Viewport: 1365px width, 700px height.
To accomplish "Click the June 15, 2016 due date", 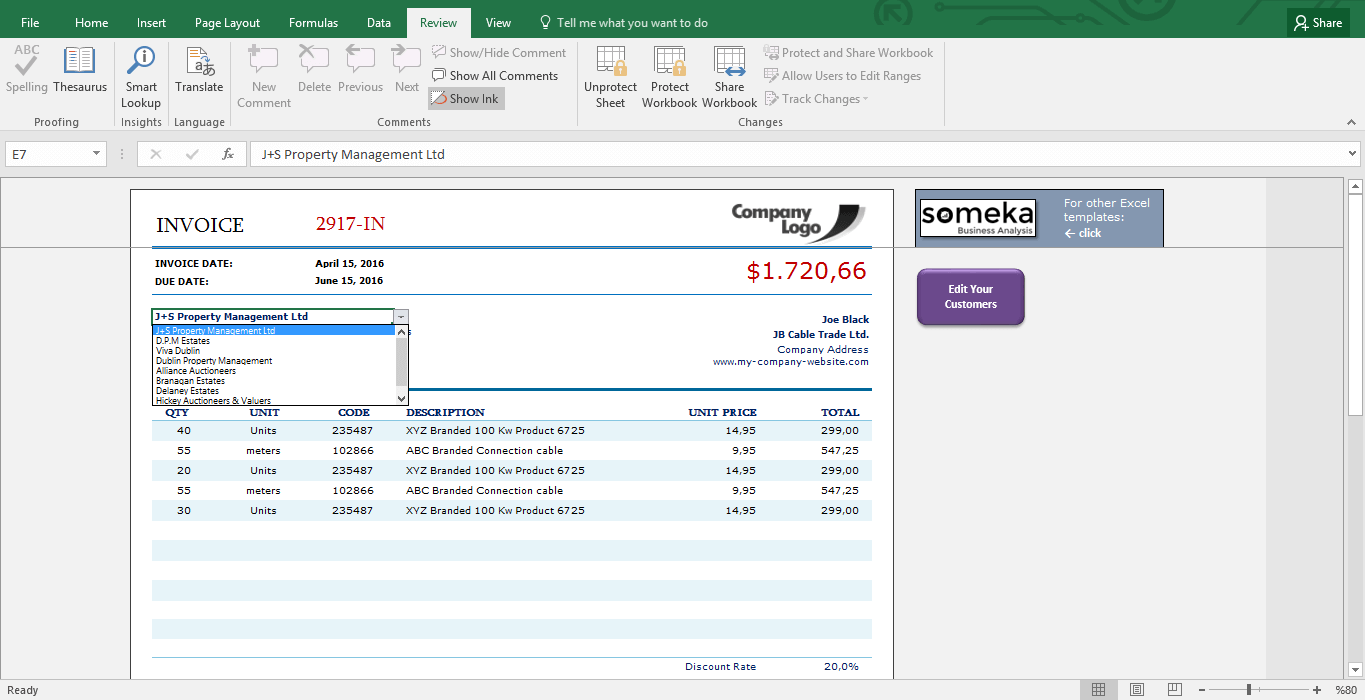I will (x=349, y=282).
